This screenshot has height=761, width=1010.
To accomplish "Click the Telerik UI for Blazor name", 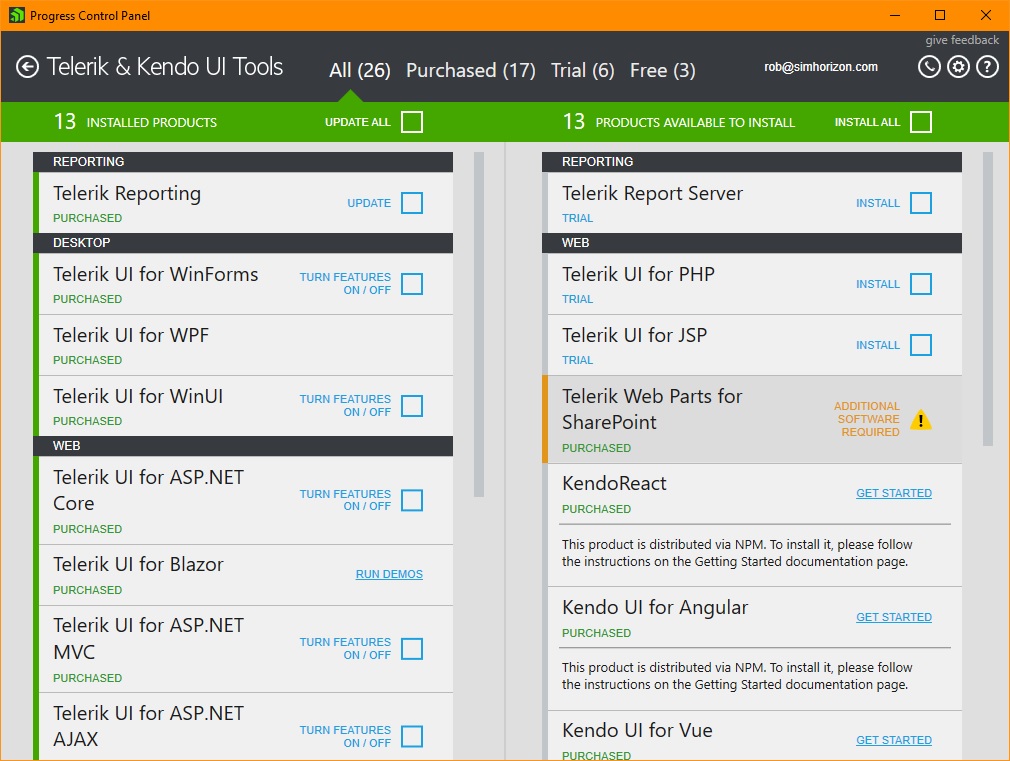I will (x=138, y=564).
